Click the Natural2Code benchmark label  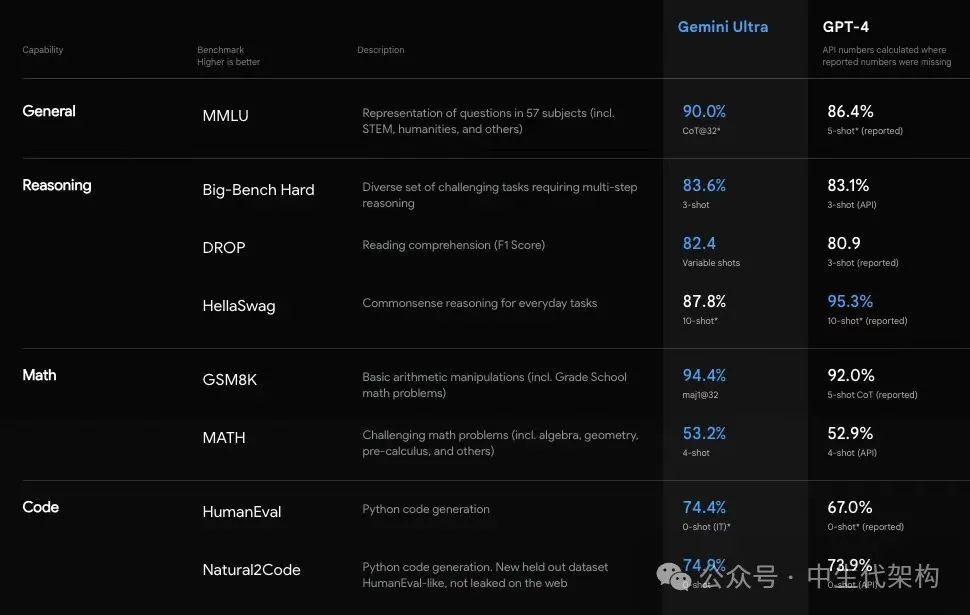coord(251,570)
